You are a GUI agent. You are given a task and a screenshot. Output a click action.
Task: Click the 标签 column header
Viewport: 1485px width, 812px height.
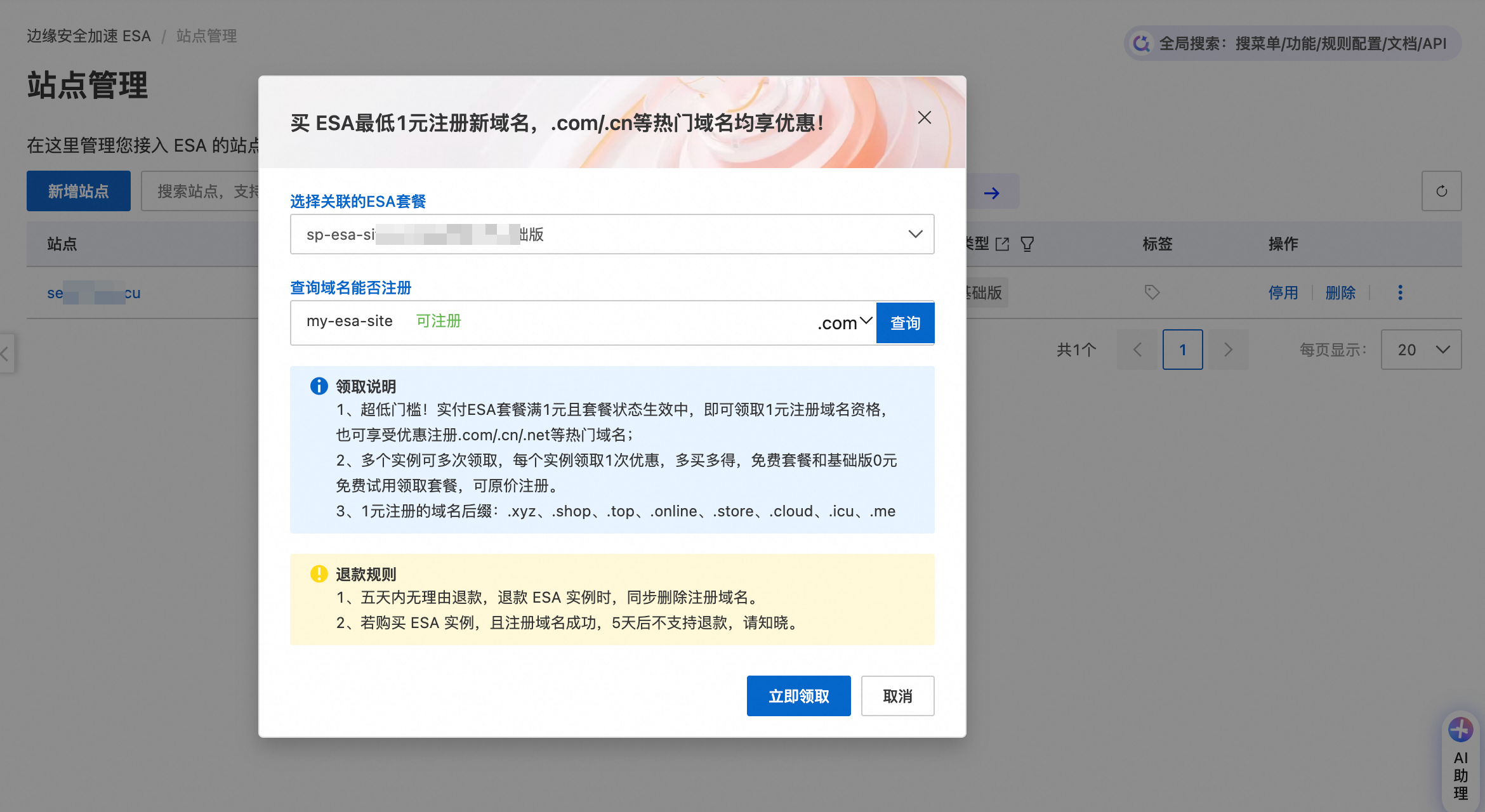tap(1158, 244)
